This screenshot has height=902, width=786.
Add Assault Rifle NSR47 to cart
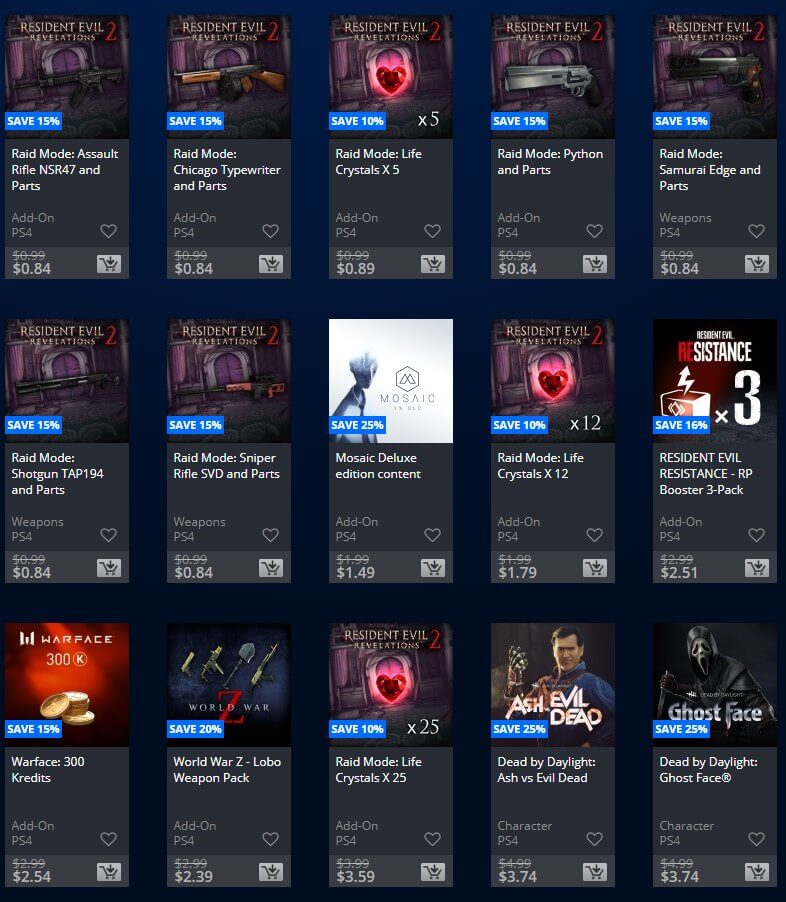point(109,264)
